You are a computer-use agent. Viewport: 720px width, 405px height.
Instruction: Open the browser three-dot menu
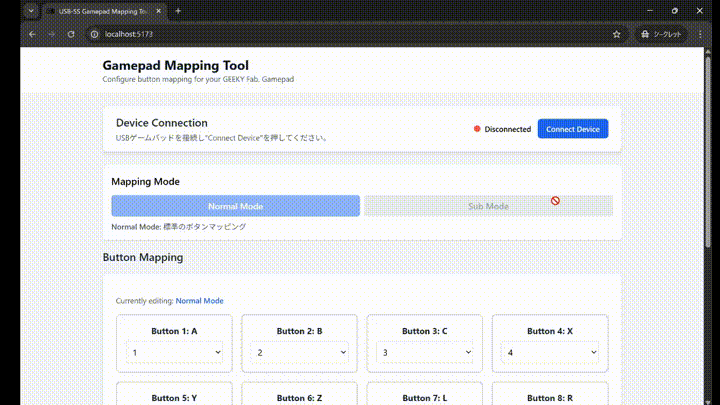click(x=700, y=34)
